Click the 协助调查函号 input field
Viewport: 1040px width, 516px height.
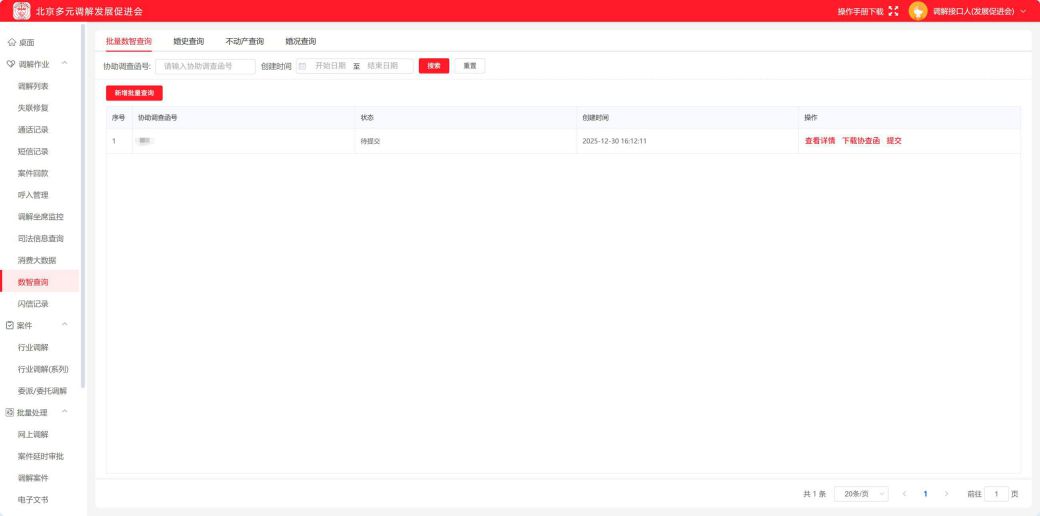coord(205,66)
